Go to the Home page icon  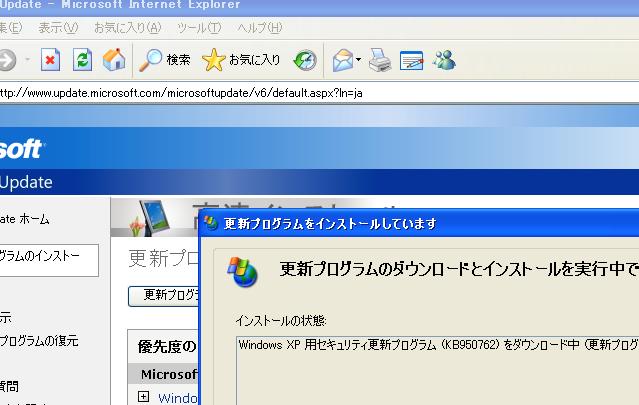(114, 60)
